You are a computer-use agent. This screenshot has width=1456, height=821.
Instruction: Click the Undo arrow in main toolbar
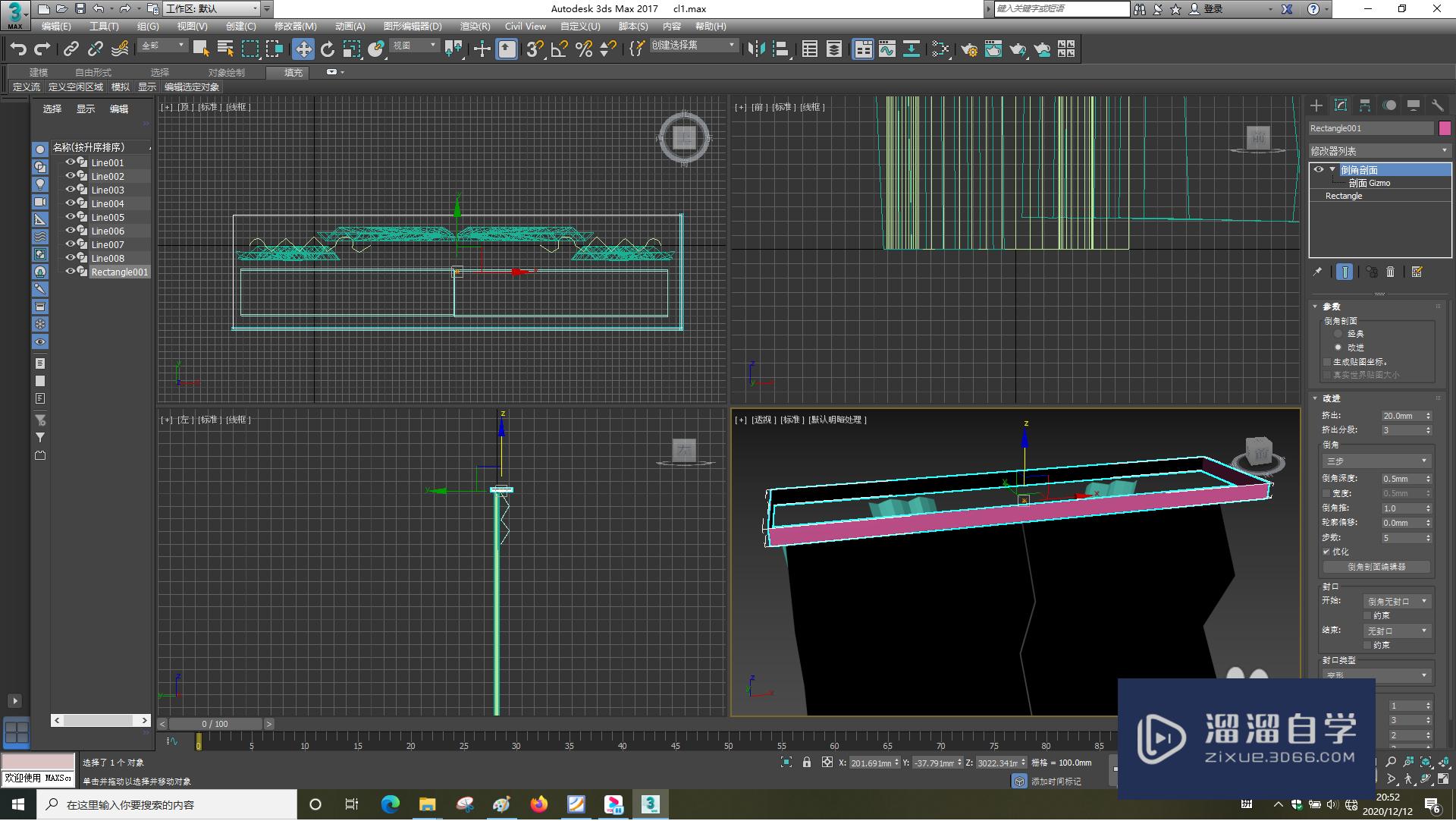(18, 49)
